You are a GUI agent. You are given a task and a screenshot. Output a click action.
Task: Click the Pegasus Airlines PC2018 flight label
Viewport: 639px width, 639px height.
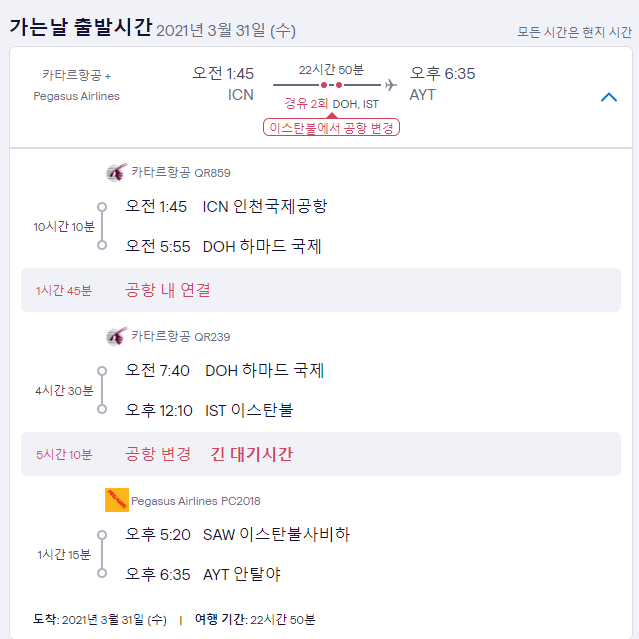click(x=196, y=501)
